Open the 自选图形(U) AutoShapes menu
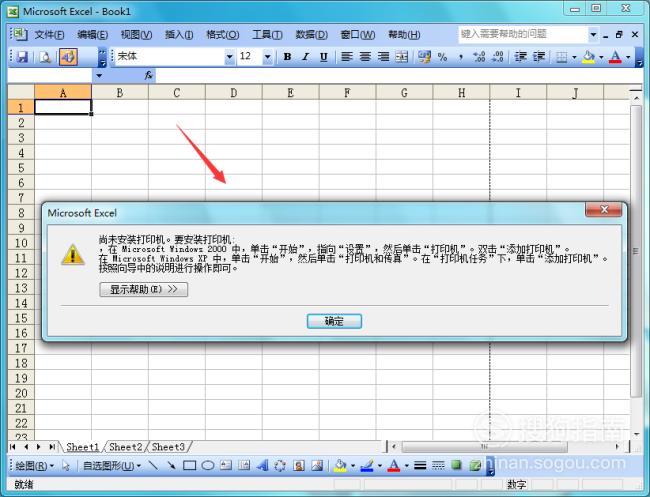 tap(112, 466)
